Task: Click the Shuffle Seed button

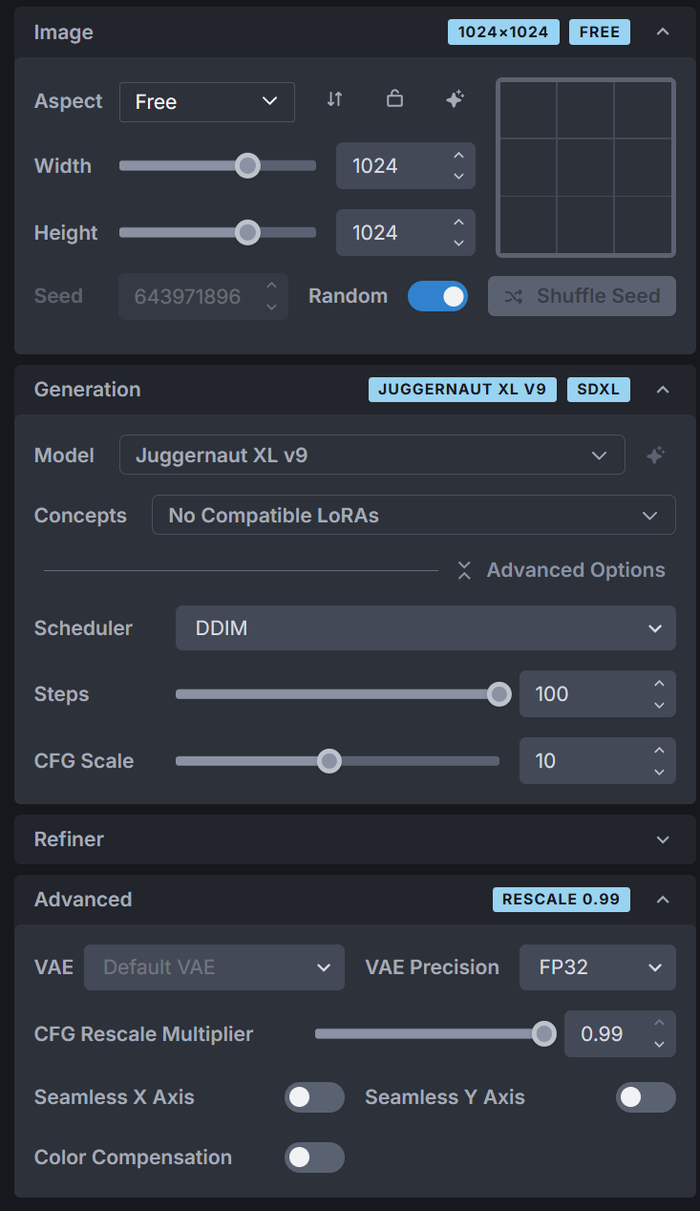Action: (581, 297)
